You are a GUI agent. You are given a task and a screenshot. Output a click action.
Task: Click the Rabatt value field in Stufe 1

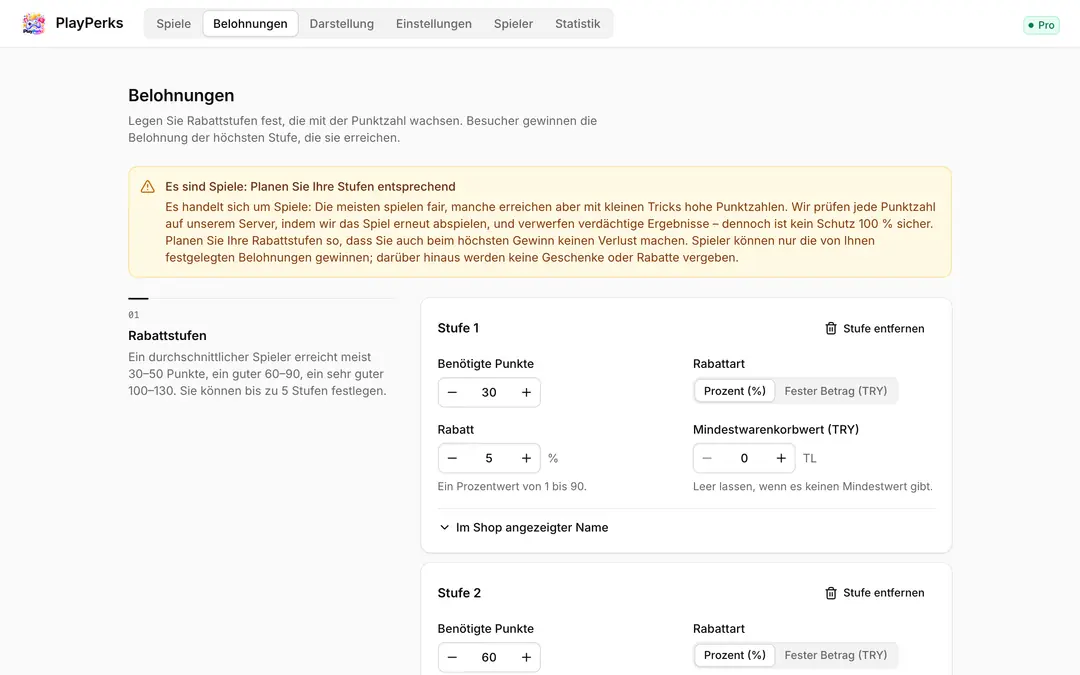pos(489,459)
